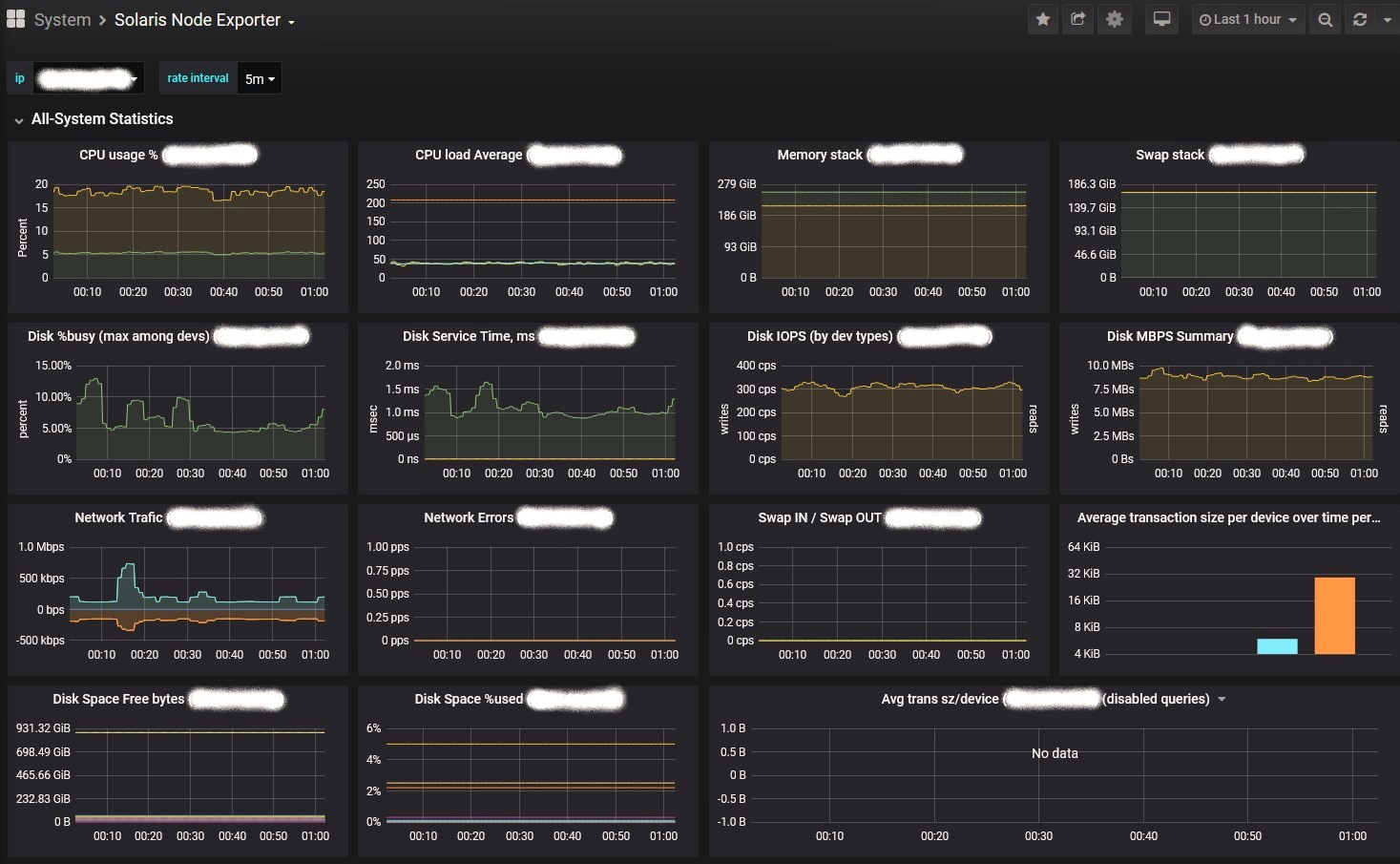Click 931.32 GiB axis label
The height and width of the screenshot is (864, 1400).
pos(43,728)
